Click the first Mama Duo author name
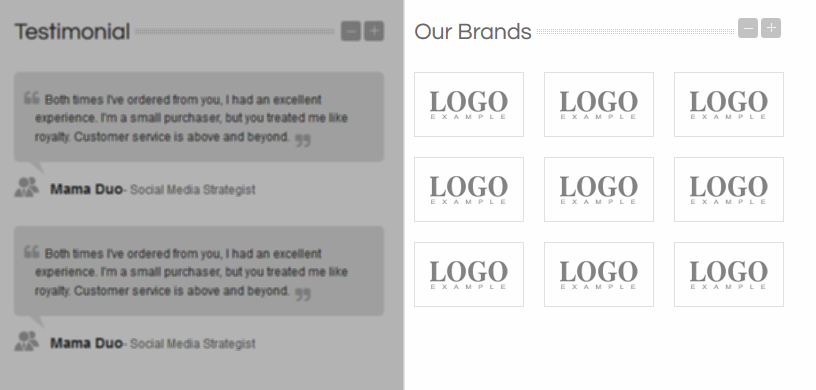 coord(86,190)
